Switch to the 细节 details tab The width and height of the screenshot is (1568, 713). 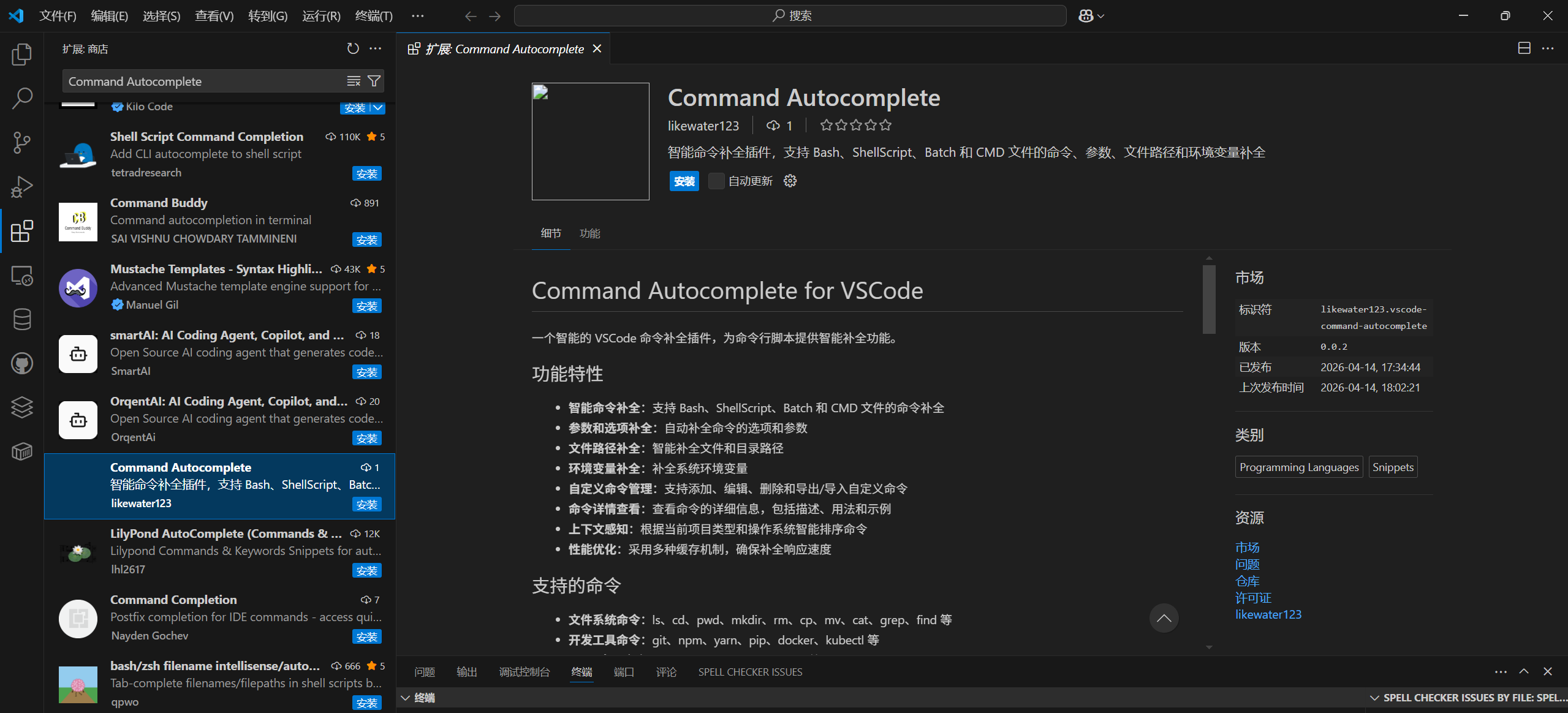pyautogui.click(x=551, y=233)
